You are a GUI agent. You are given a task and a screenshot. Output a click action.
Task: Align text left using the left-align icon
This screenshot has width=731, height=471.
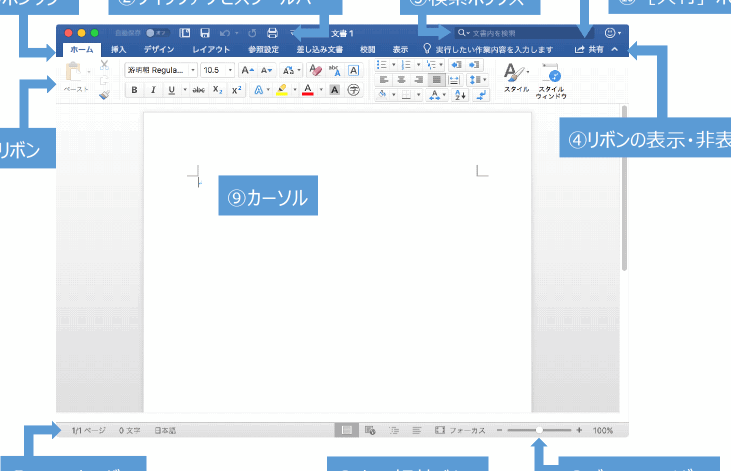pos(384,80)
